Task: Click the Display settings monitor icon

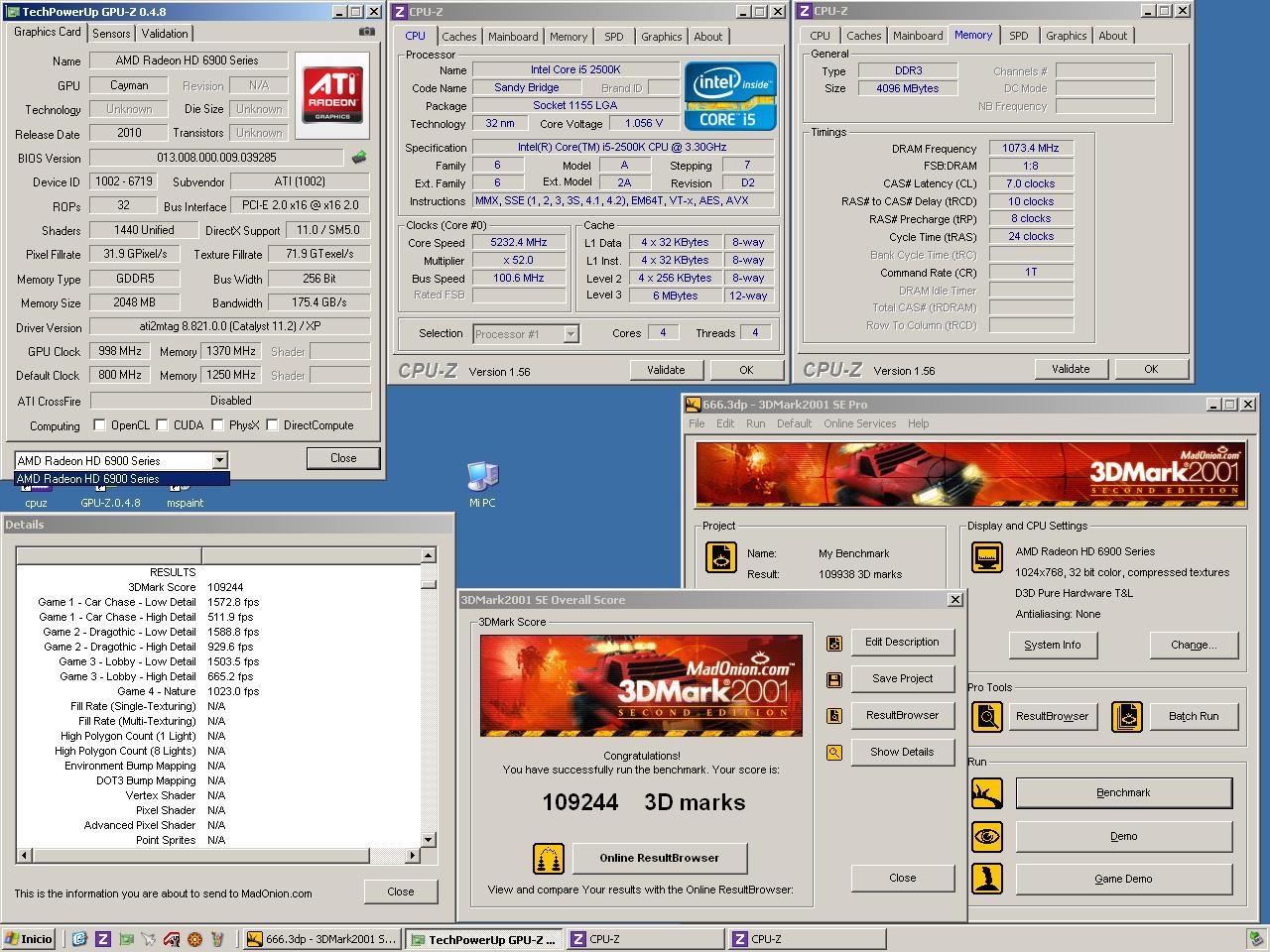Action: pyautogui.click(x=987, y=557)
